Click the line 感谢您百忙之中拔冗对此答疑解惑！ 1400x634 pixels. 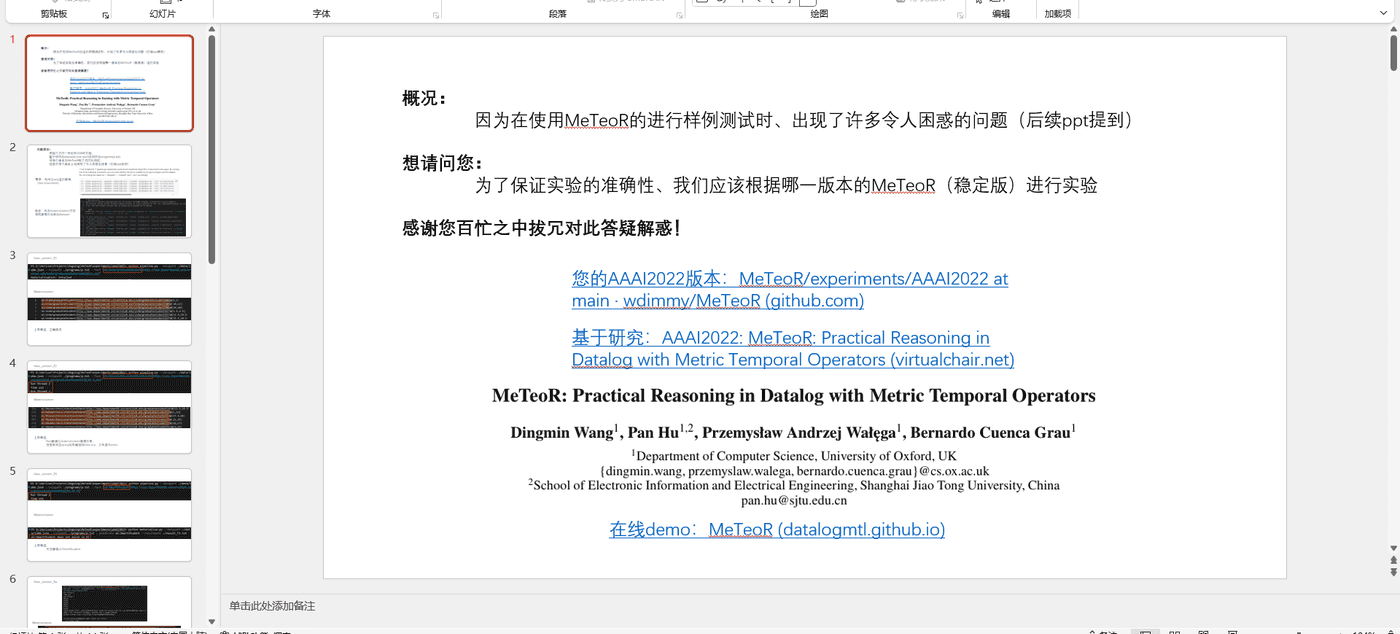pyautogui.click(x=543, y=228)
